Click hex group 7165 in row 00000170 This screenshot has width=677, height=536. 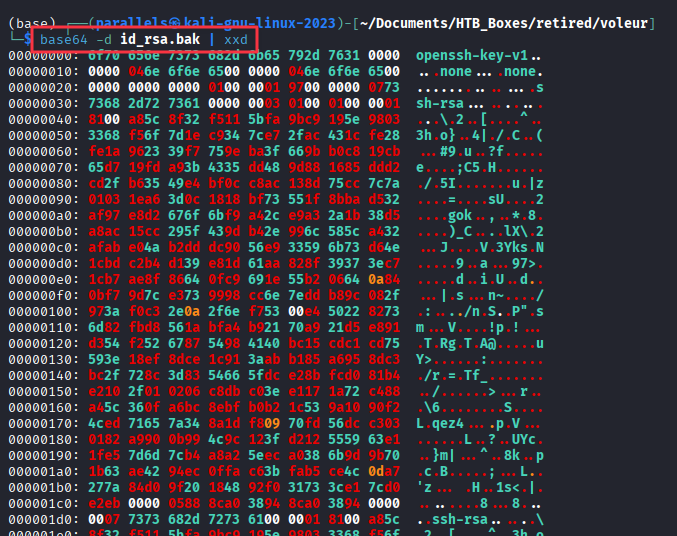click(144, 423)
